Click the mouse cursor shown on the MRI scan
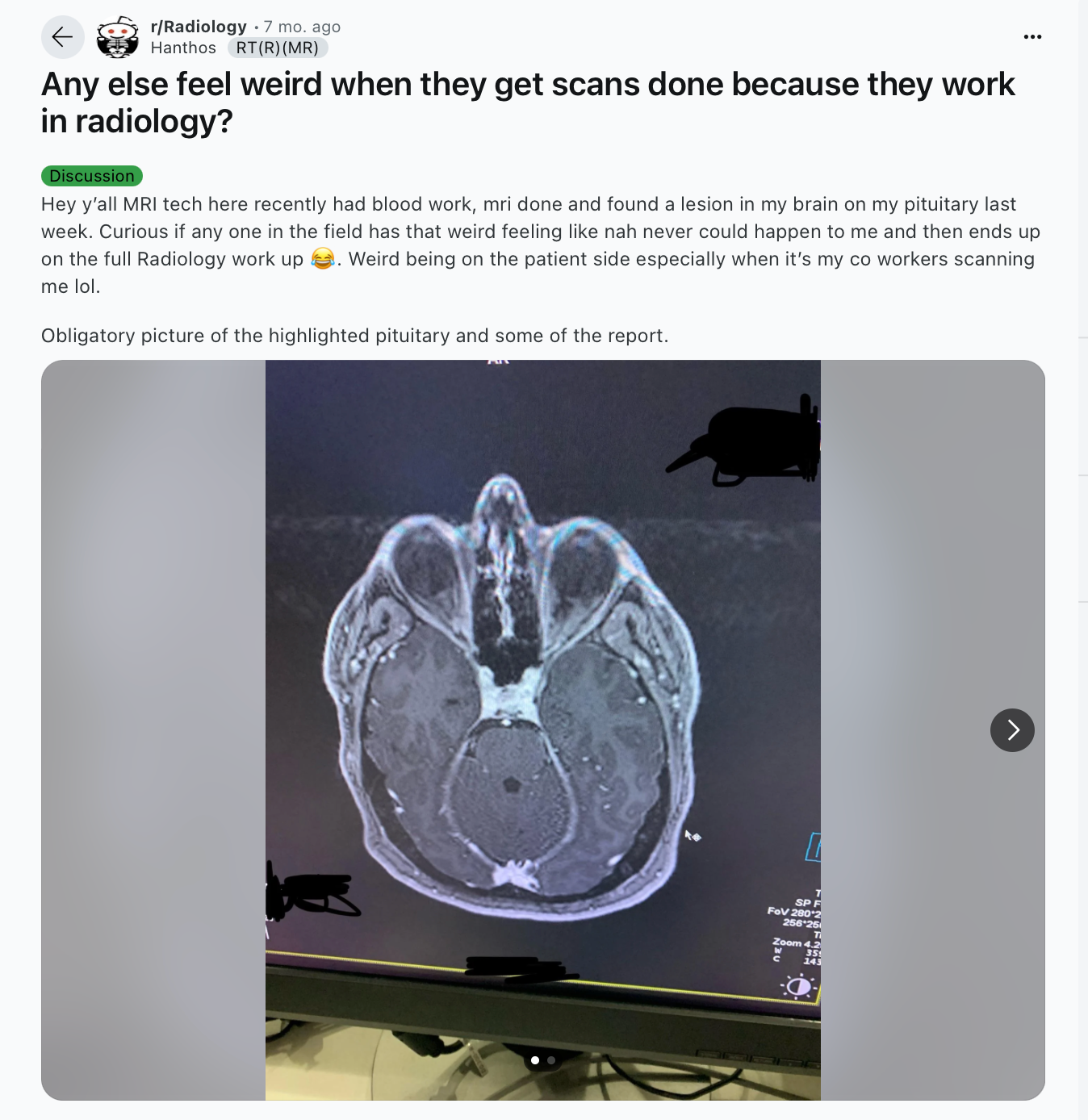1088x1120 pixels. pyautogui.click(x=692, y=836)
